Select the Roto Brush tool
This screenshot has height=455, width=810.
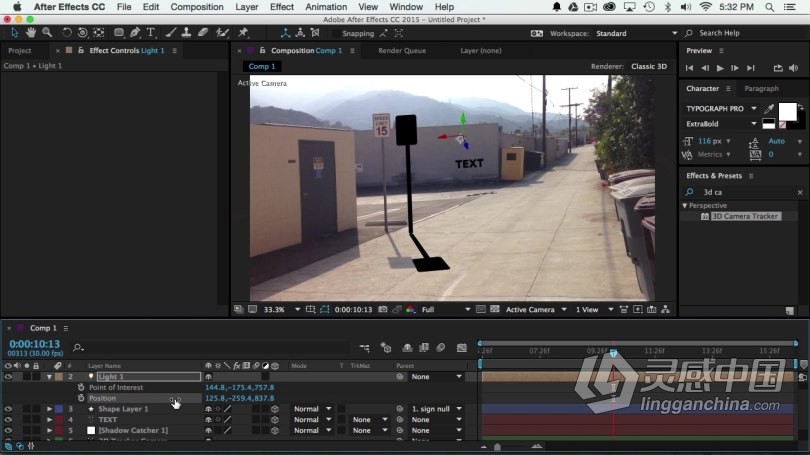pyautogui.click(x=223, y=33)
